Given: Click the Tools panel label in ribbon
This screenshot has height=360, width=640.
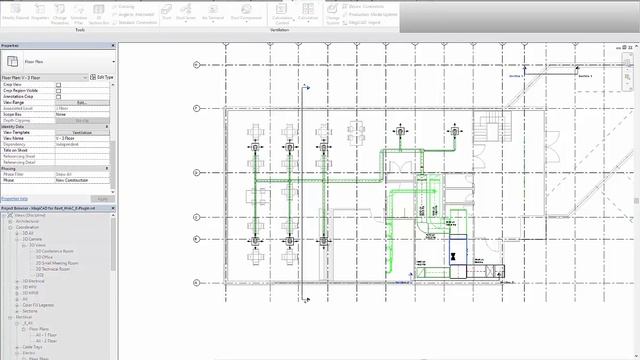Looking at the screenshot, I should (x=80, y=30).
